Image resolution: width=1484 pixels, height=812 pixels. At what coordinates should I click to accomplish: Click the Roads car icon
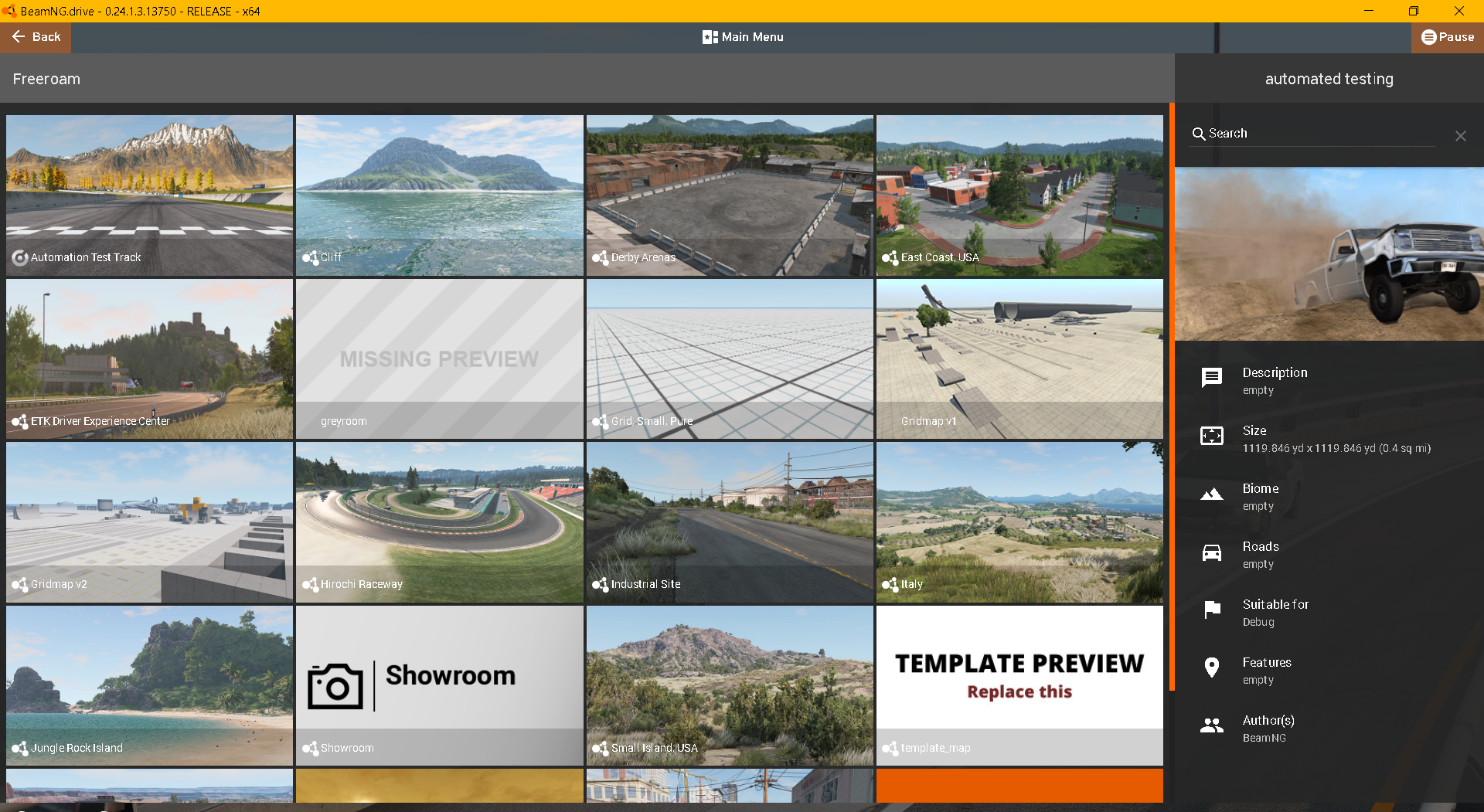tap(1211, 552)
